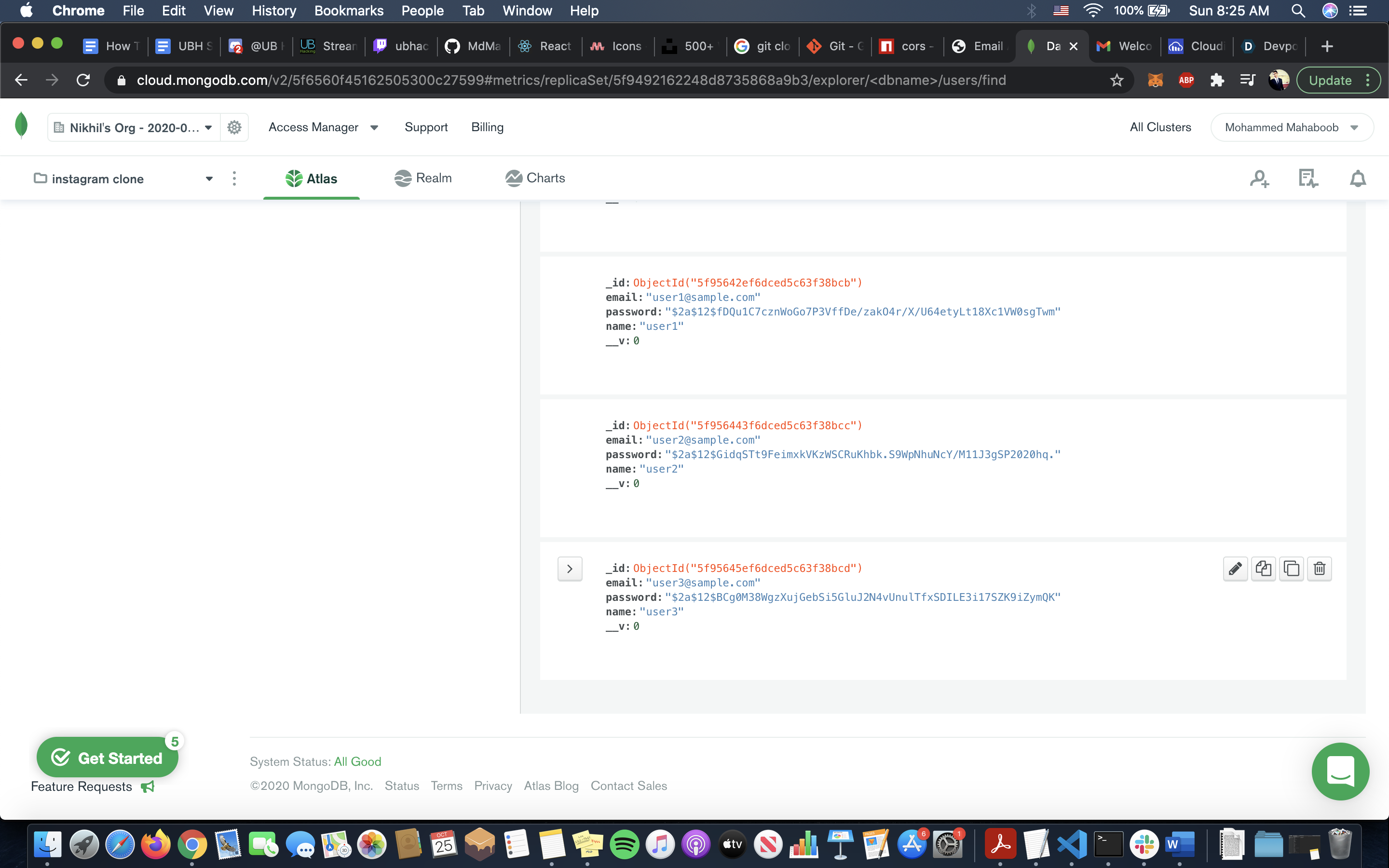Open the notifications bell
Screen dimensions: 1389x868
click(x=1358, y=178)
